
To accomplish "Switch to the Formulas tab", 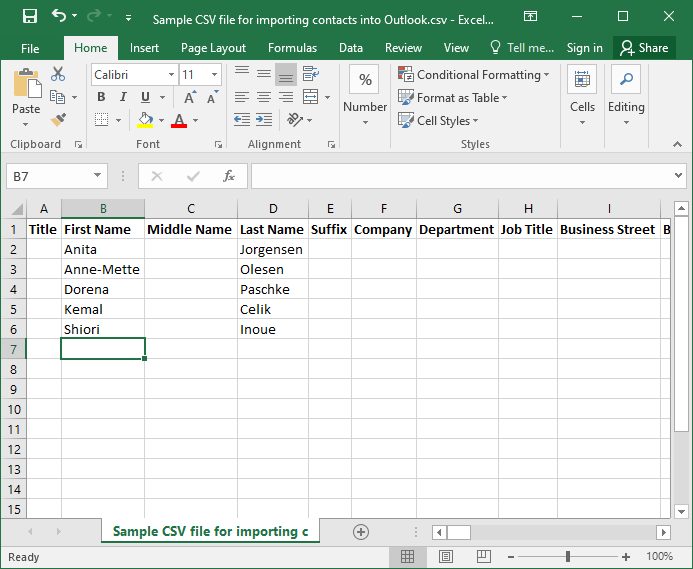I will click(x=292, y=48).
